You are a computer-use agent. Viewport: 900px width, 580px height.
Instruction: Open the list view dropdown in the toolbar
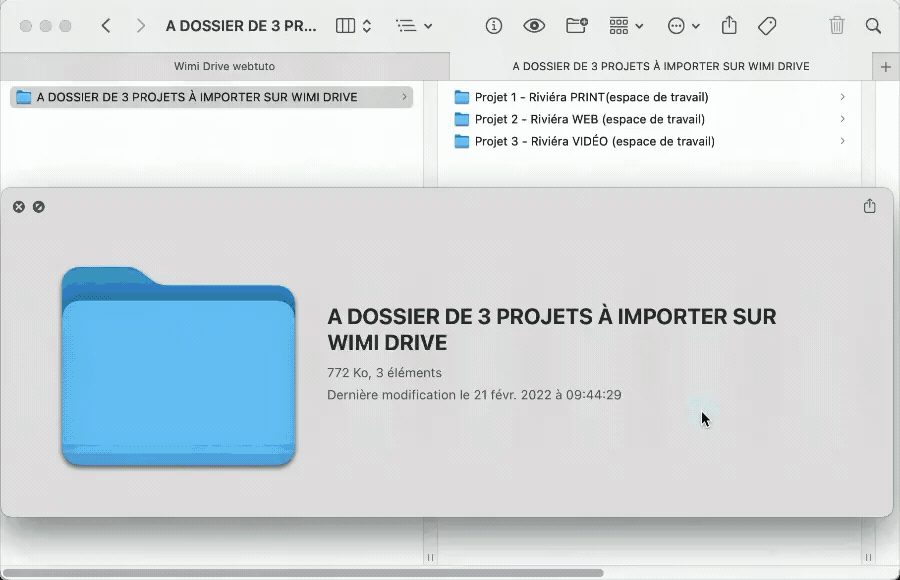tap(415, 25)
